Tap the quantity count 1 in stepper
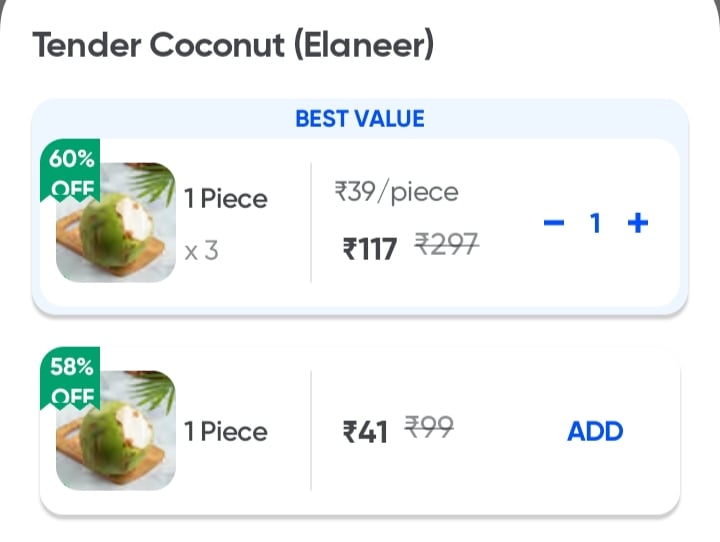Viewport: 720px width, 542px height. click(x=596, y=223)
